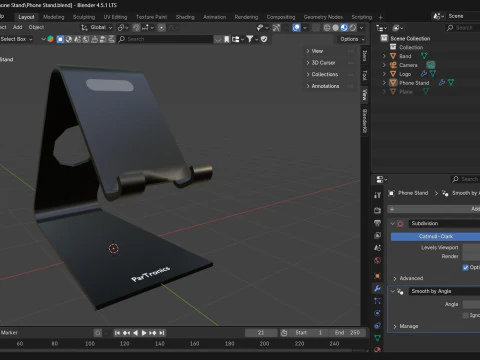Click the asset shelf filter funnel icon

[x=250, y=39]
